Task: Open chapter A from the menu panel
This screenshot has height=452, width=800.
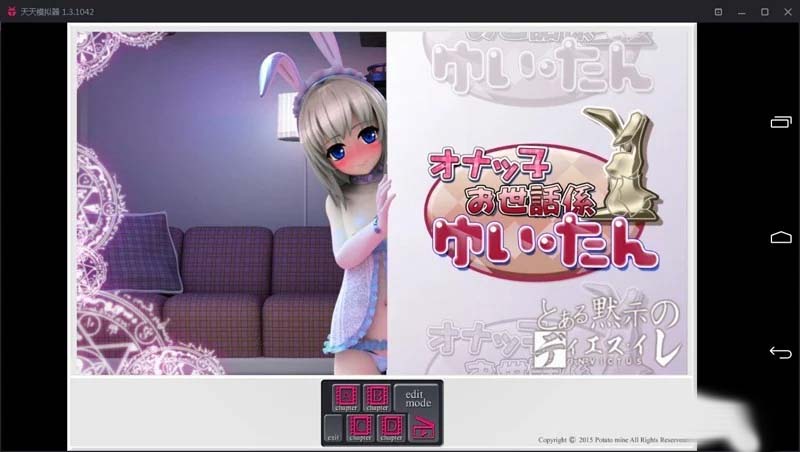Action: 345,397
